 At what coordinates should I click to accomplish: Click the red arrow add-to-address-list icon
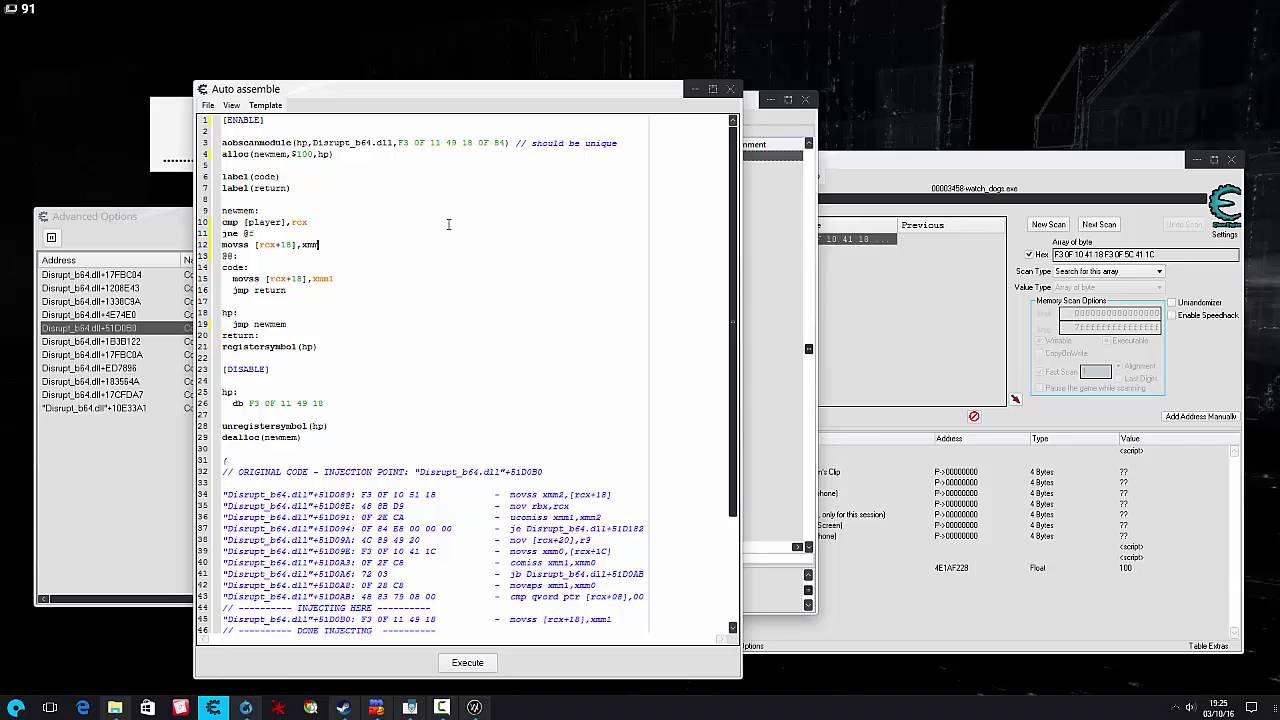(1015, 399)
